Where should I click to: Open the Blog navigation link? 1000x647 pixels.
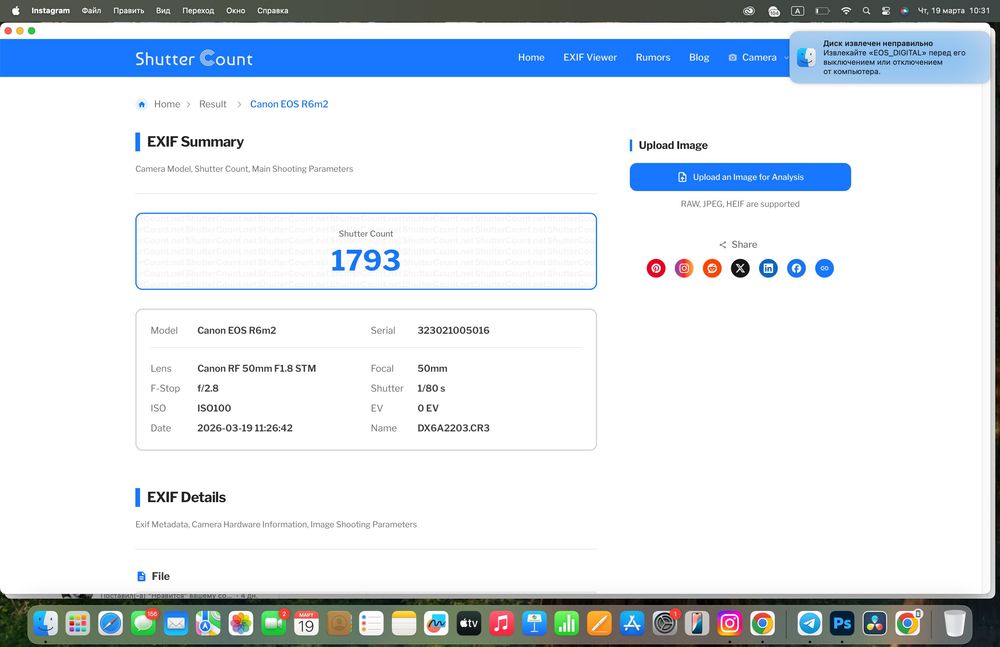pos(699,57)
